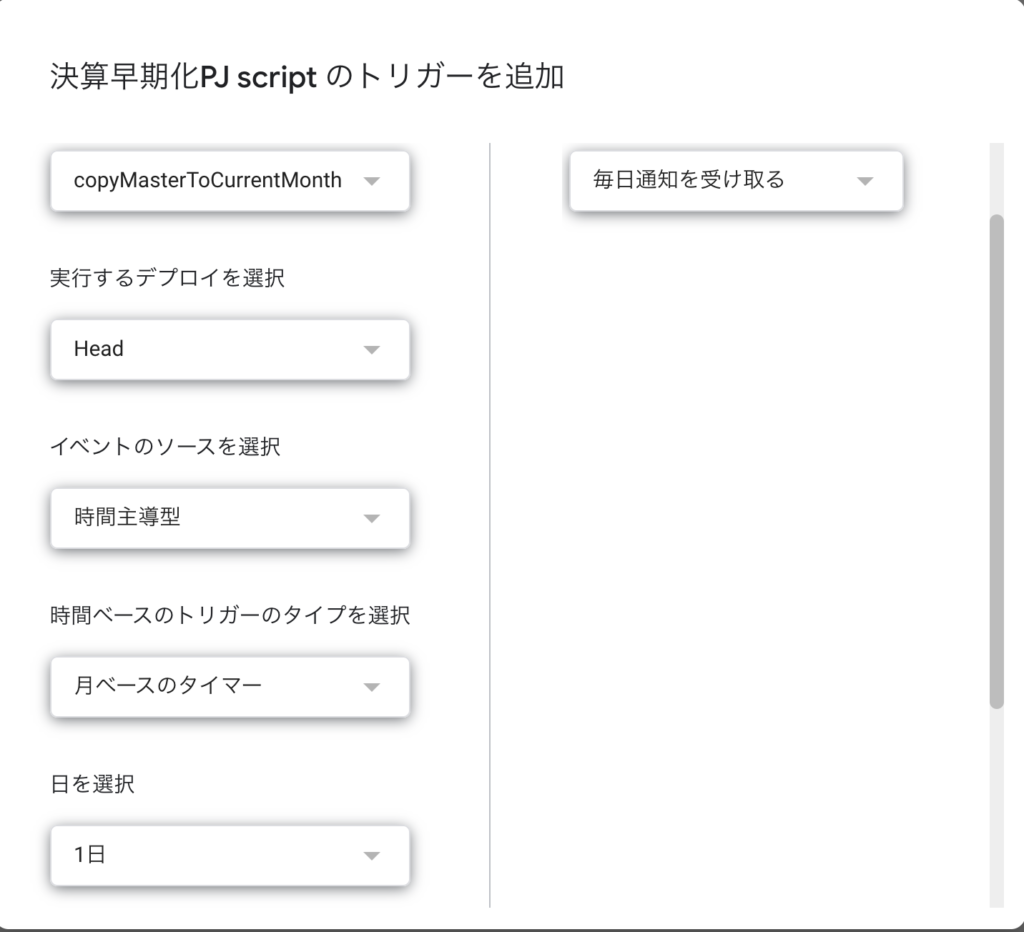Click the arrow icon beside 時間主導型

(372, 519)
